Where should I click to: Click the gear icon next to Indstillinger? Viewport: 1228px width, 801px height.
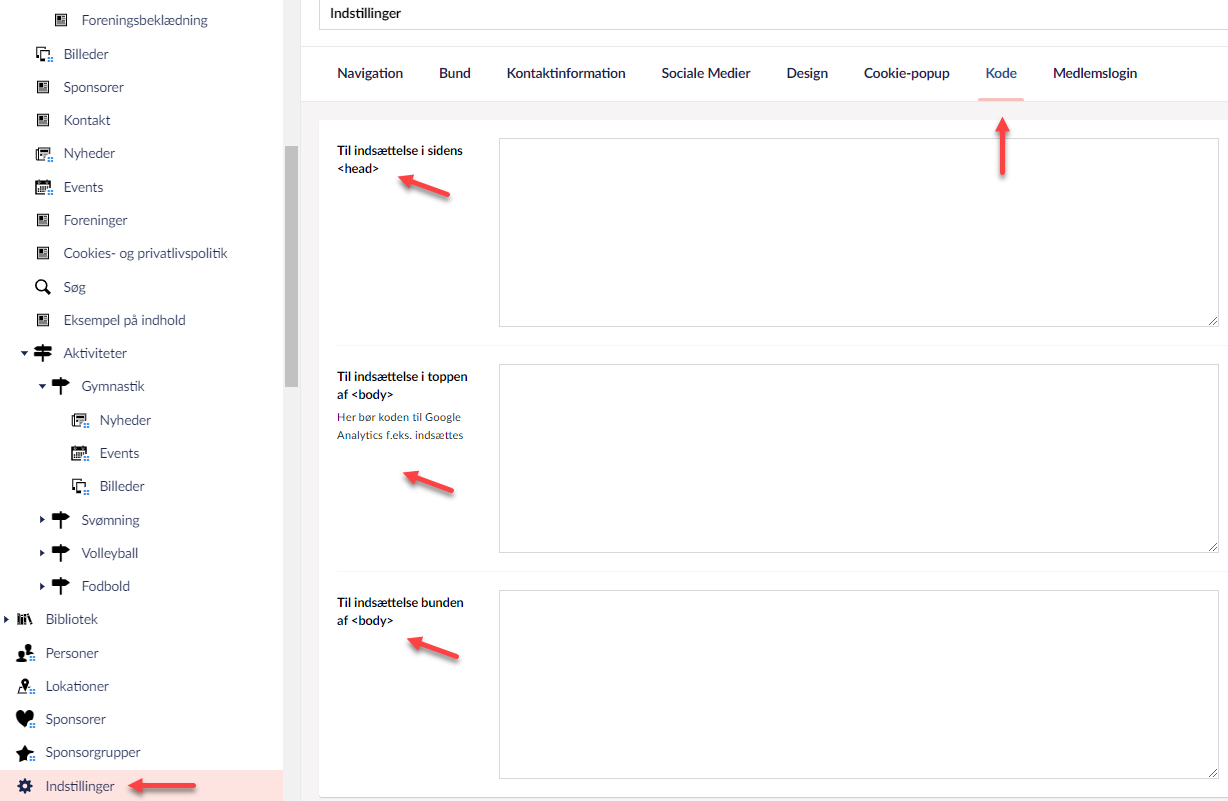(x=26, y=786)
